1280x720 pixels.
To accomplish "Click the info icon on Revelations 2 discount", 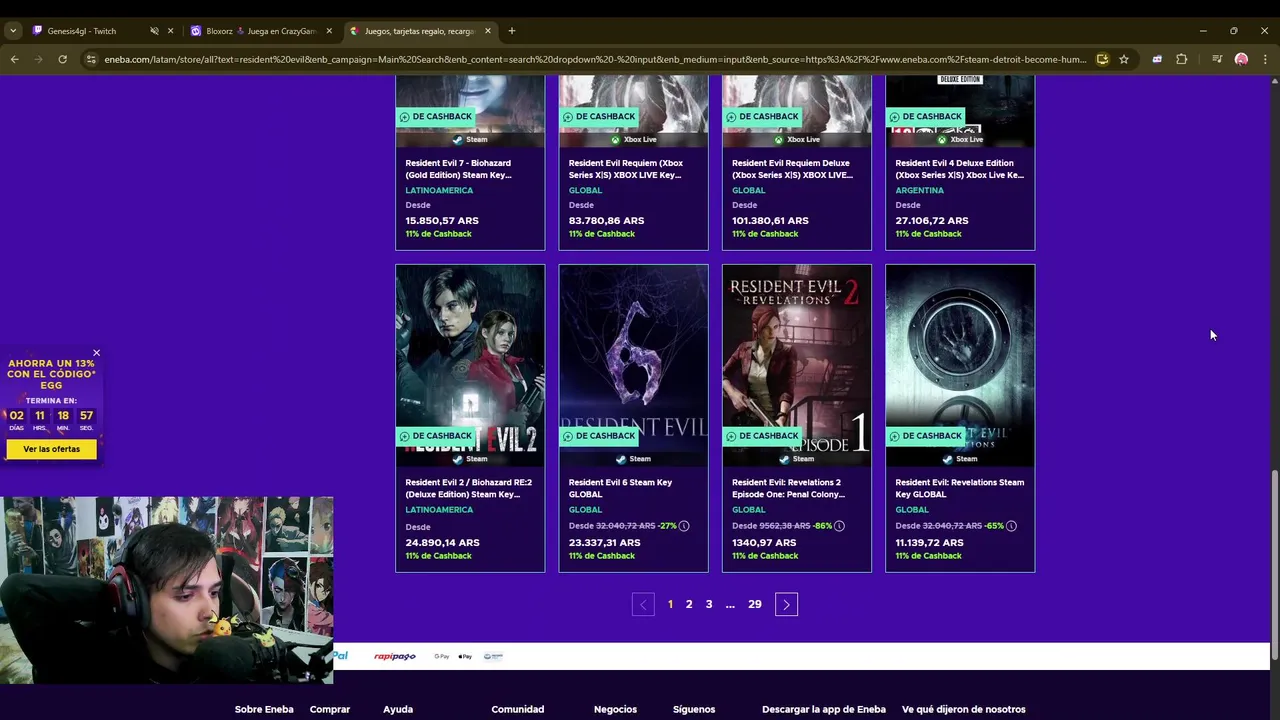I will pos(839,526).
